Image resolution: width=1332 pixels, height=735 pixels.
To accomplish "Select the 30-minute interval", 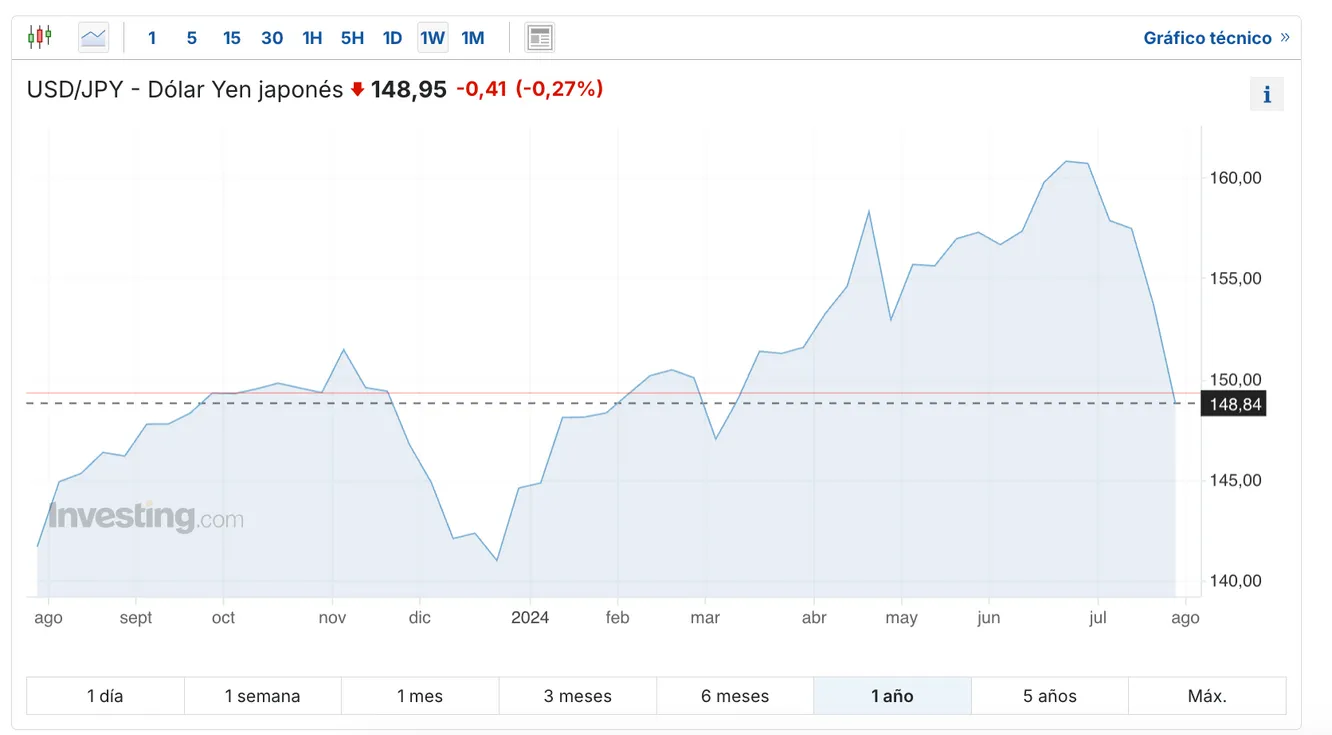I will [x=272, y=38].
